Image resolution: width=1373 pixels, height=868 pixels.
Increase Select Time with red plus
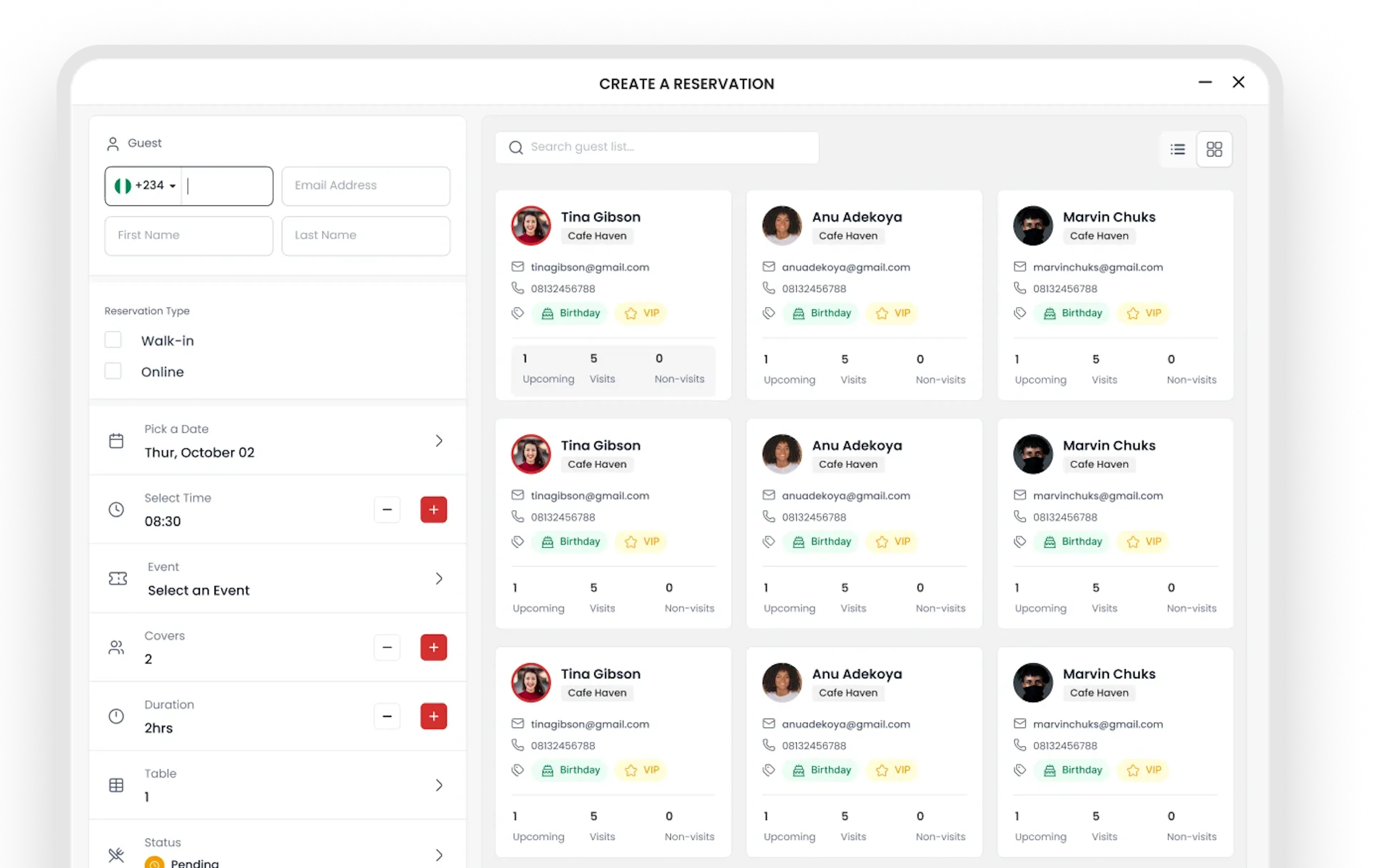[433, 510]
